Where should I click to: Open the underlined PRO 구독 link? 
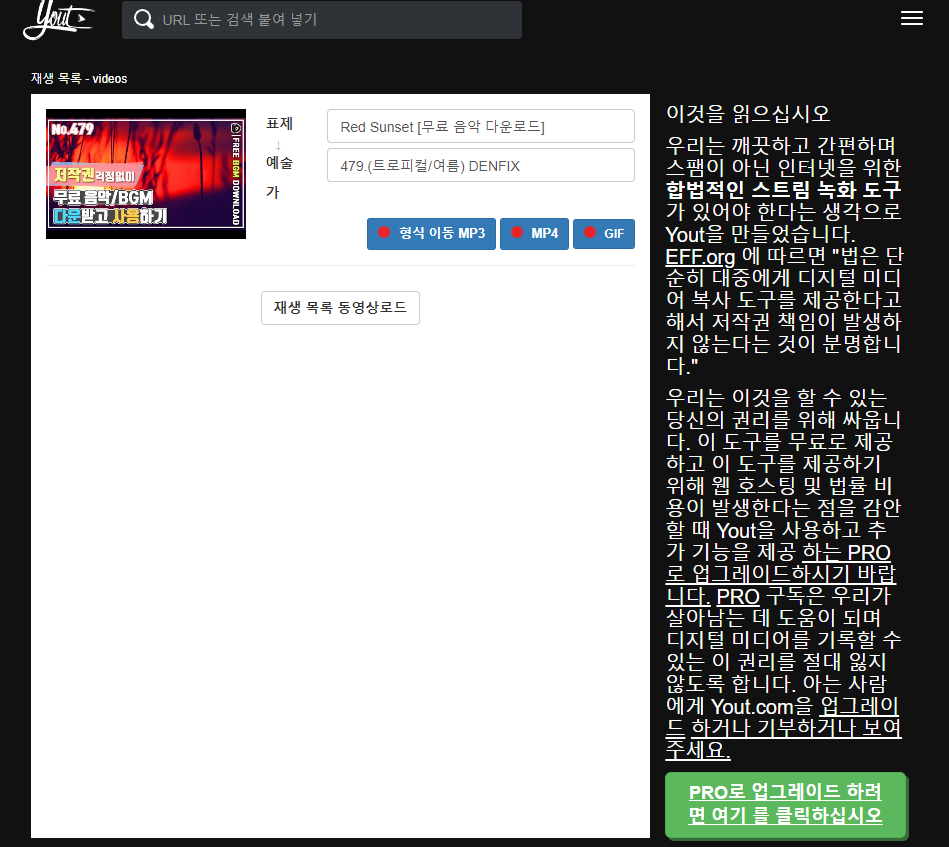point(738,596)
